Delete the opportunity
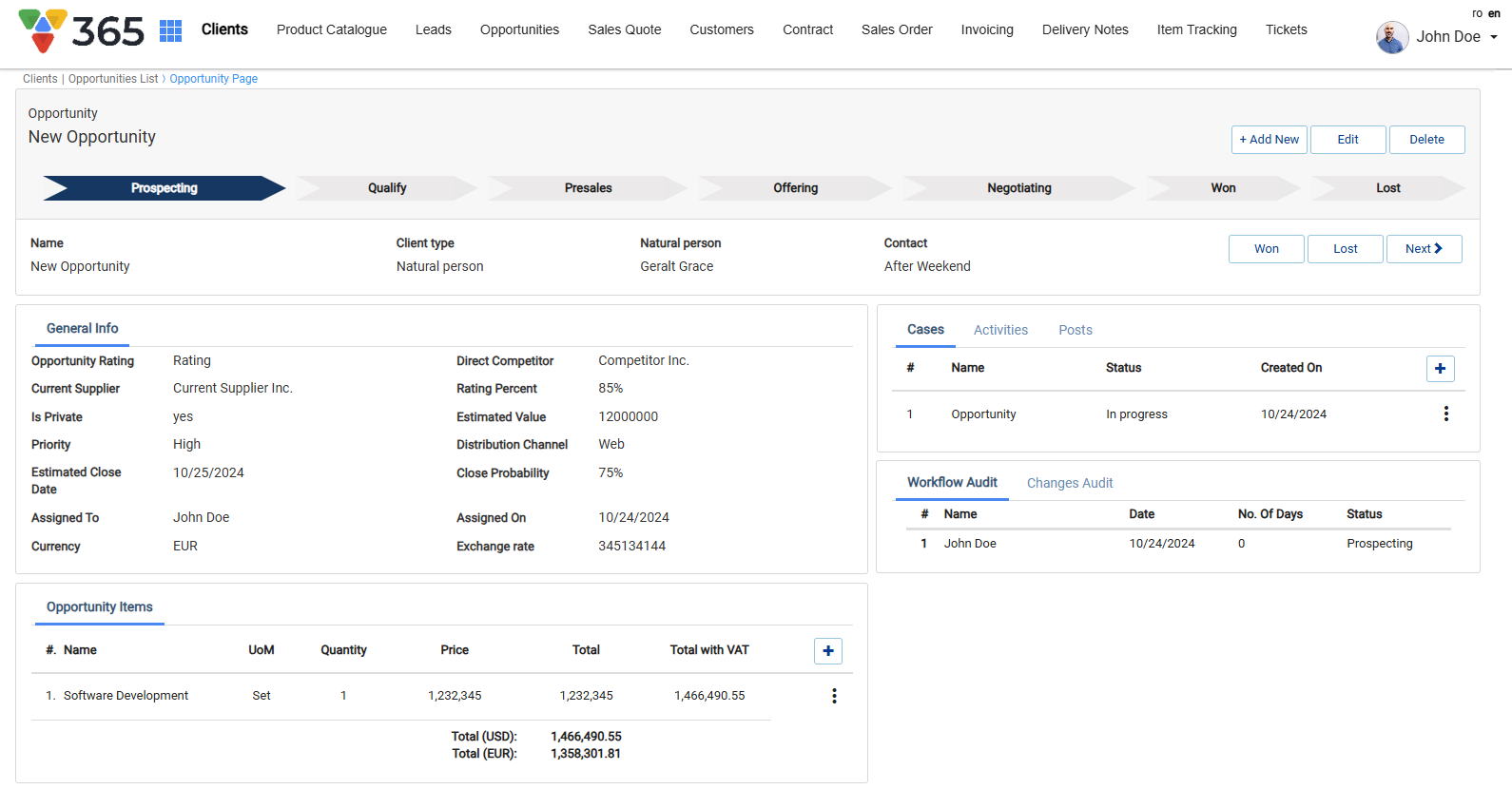 [1426, 140]
